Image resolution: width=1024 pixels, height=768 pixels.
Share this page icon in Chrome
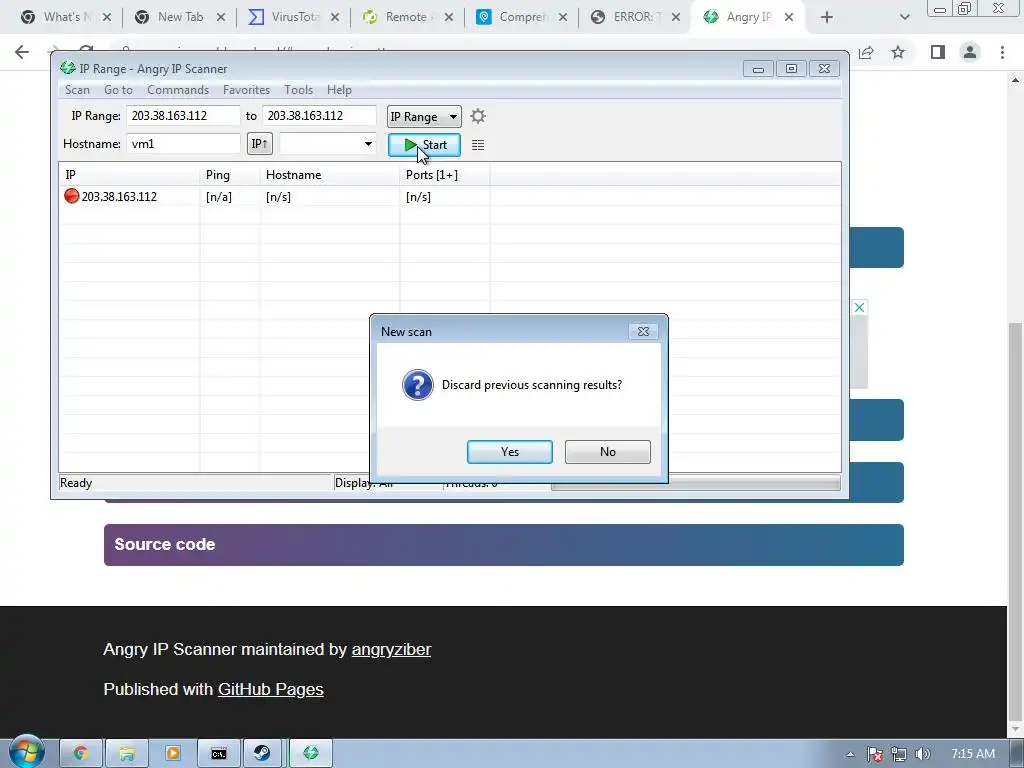(866, 52)
